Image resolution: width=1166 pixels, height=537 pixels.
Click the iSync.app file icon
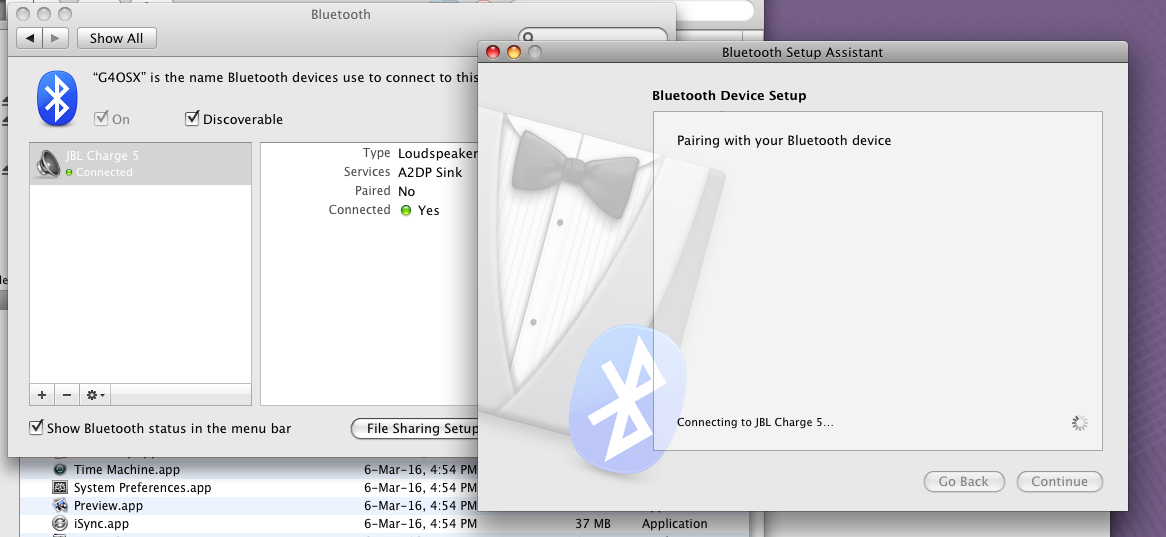point(60,524)
